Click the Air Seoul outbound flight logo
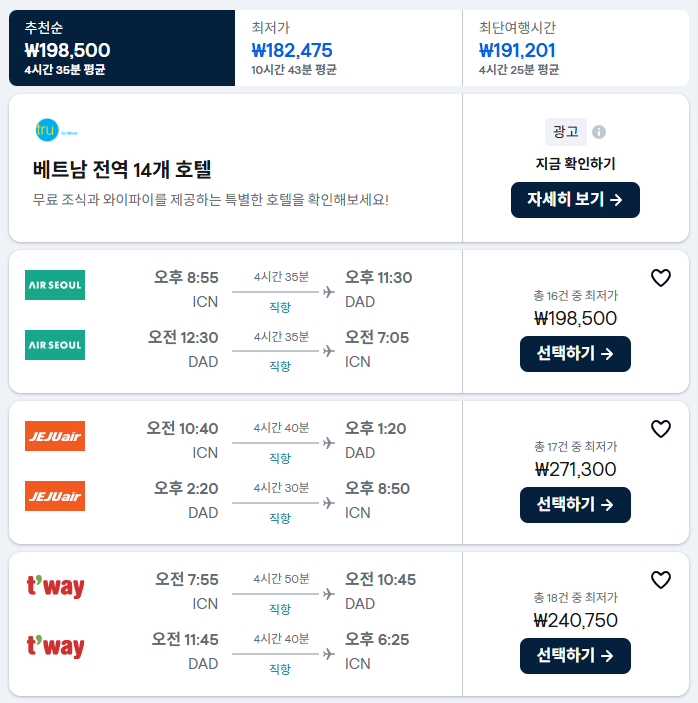698x703 pixels. tap(55, 285)
